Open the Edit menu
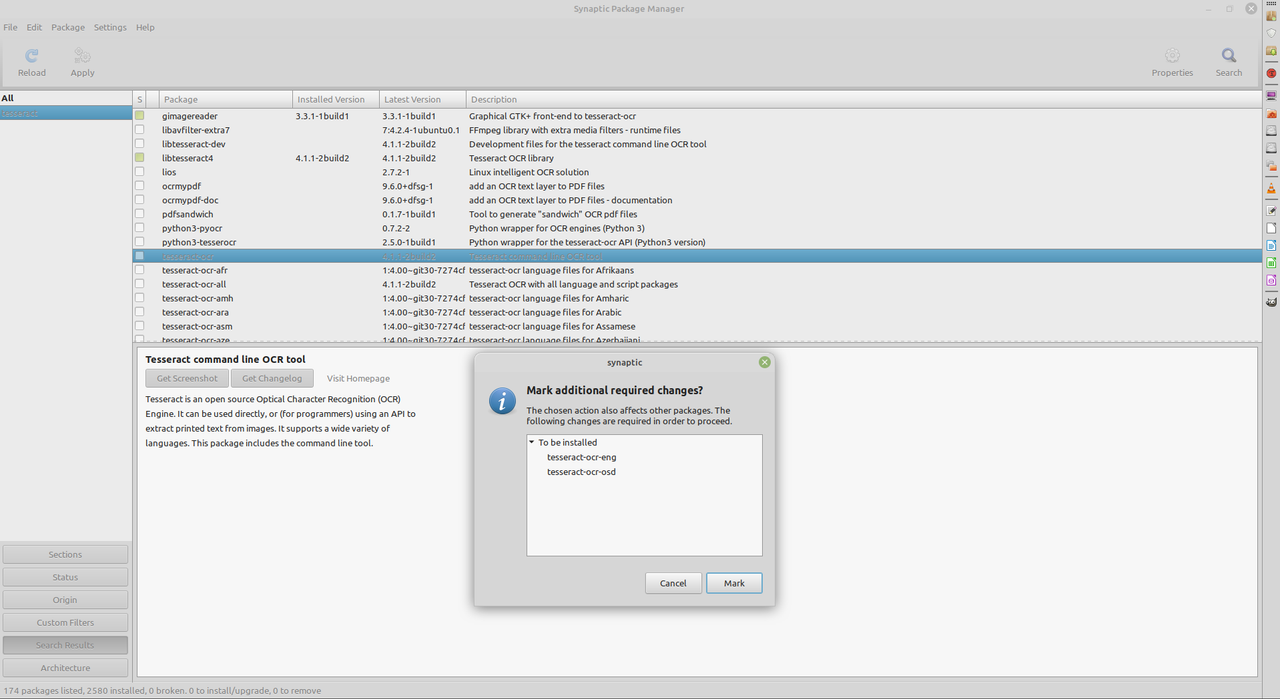1280x699 pixels. coord(34,27)
